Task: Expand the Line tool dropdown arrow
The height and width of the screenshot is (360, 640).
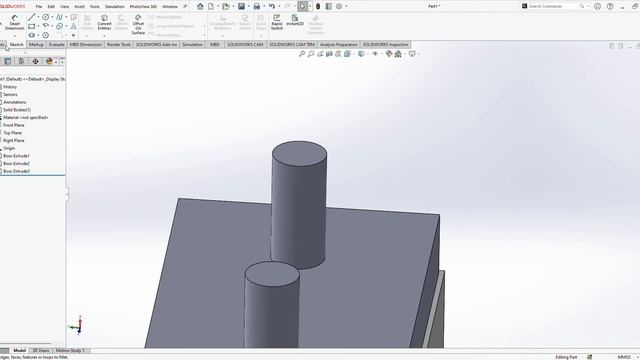Action: [x=38, y=17]
